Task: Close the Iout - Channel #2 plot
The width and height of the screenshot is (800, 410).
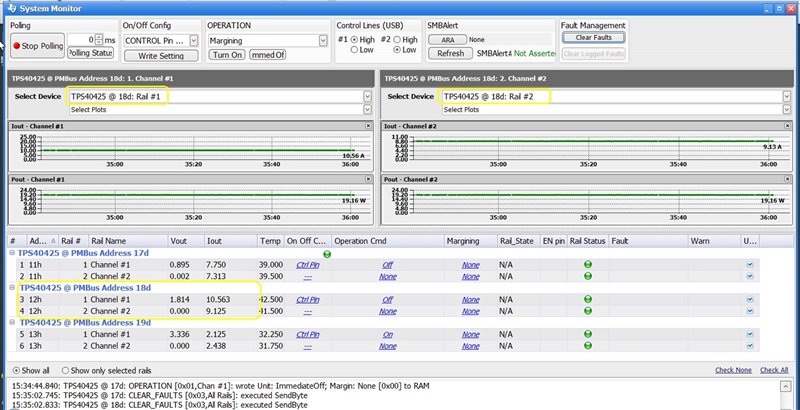Action: (789, 125)
